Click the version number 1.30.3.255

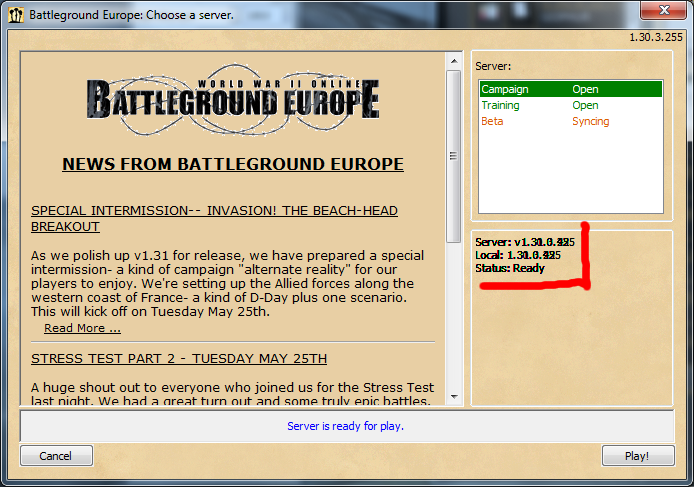pyautogui.click(x=656, y=37)
